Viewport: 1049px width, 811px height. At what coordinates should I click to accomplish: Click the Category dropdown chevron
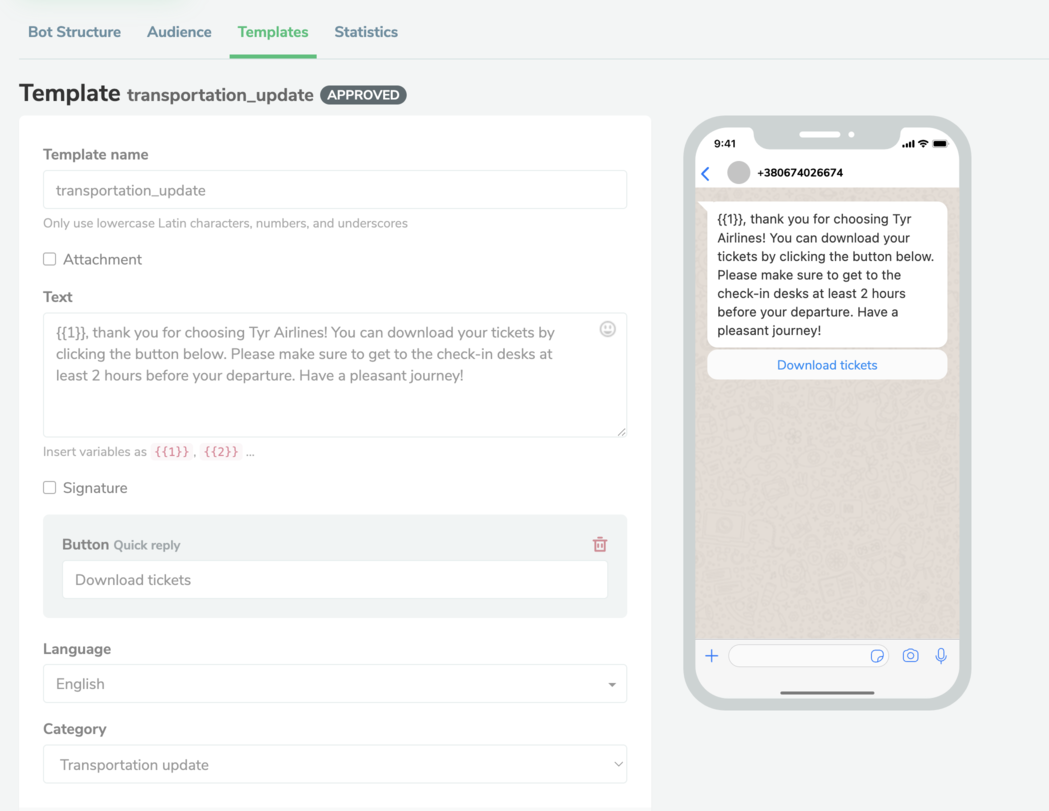(618, 764)
